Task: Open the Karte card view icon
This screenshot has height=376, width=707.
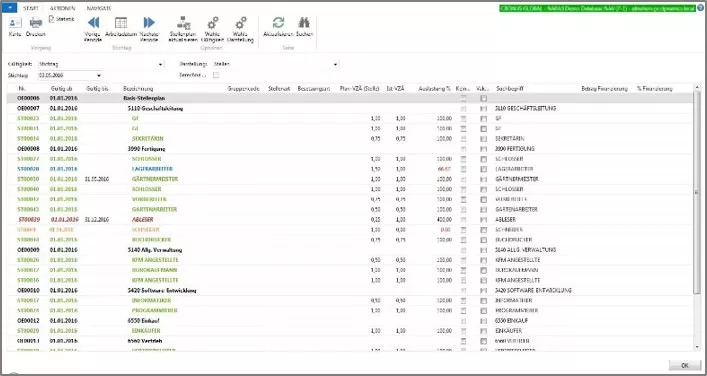Action: (15, 23)
